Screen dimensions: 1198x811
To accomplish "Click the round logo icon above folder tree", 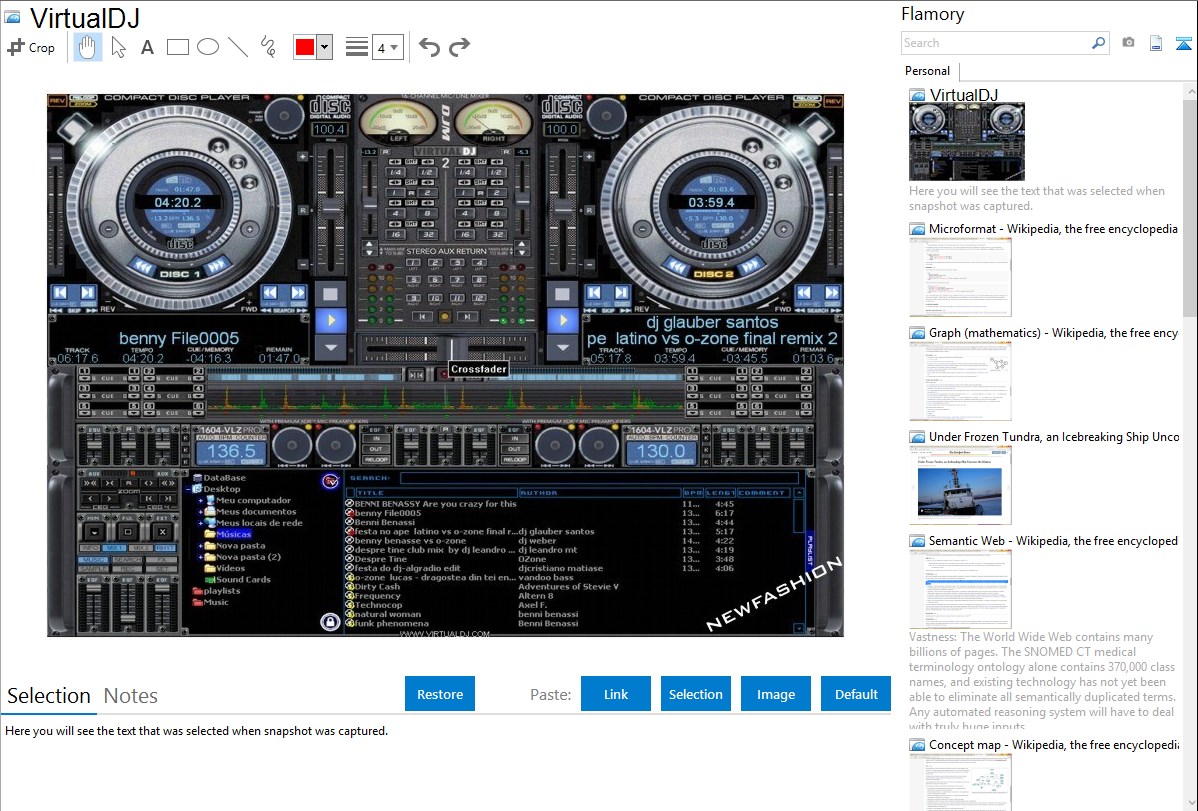I will [330, 482].
